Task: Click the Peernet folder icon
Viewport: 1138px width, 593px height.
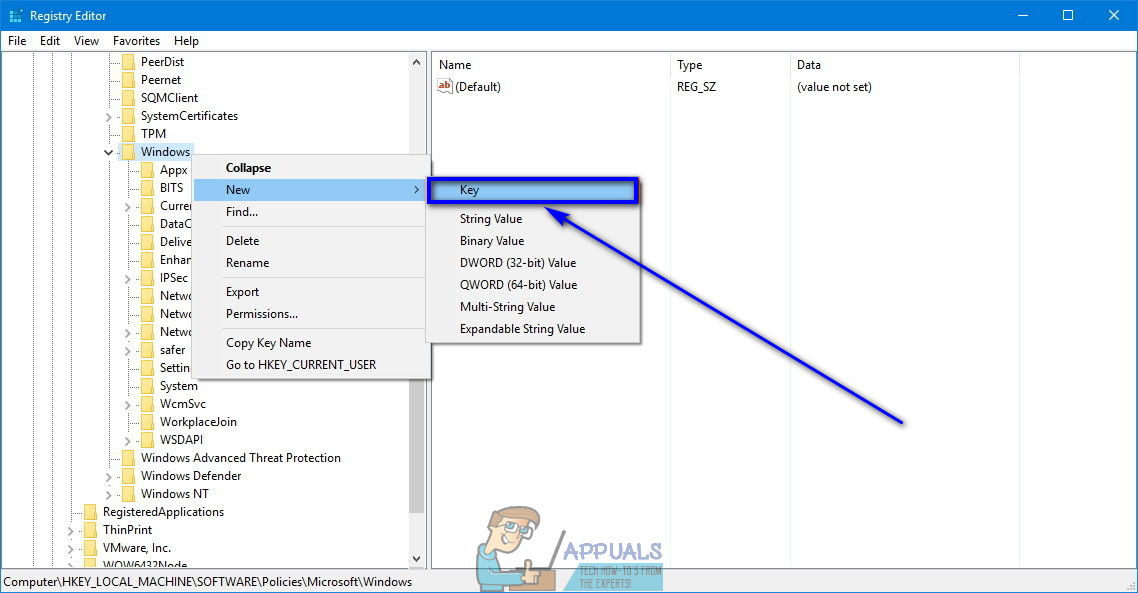Action: click(128, 80)
